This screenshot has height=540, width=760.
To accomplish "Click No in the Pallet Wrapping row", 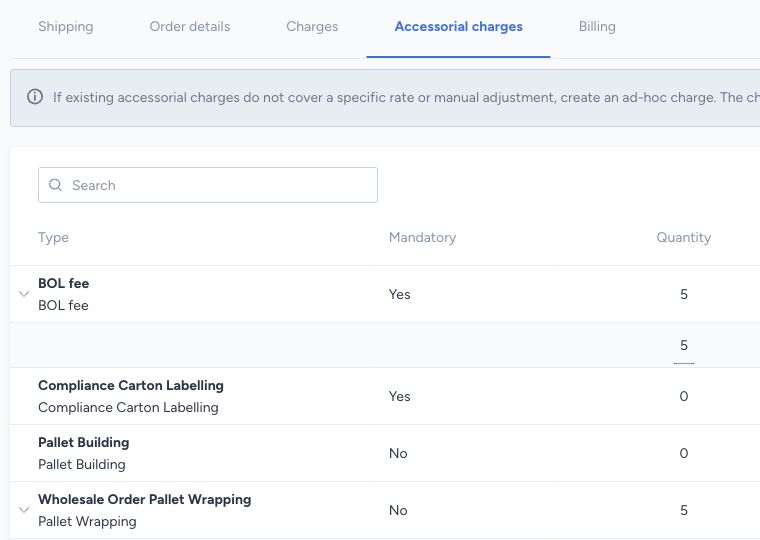I will coord(398,510).
